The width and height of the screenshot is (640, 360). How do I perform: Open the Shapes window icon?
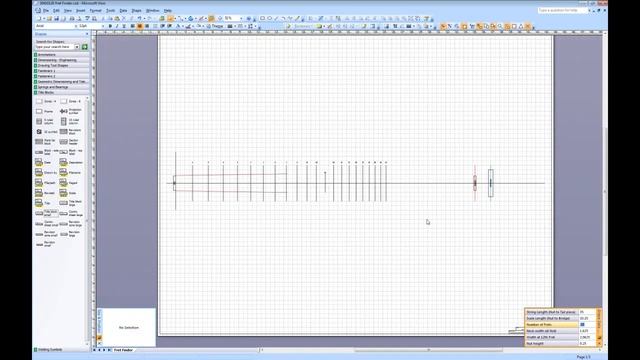(162, 18)
